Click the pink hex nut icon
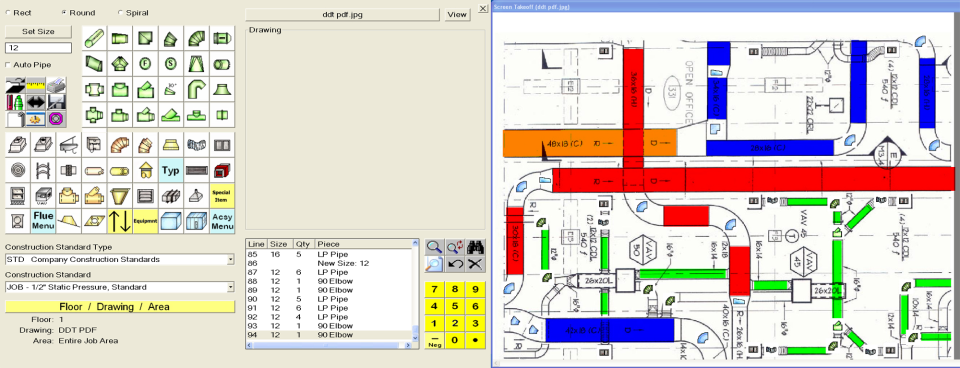 (x=56, y=118)
